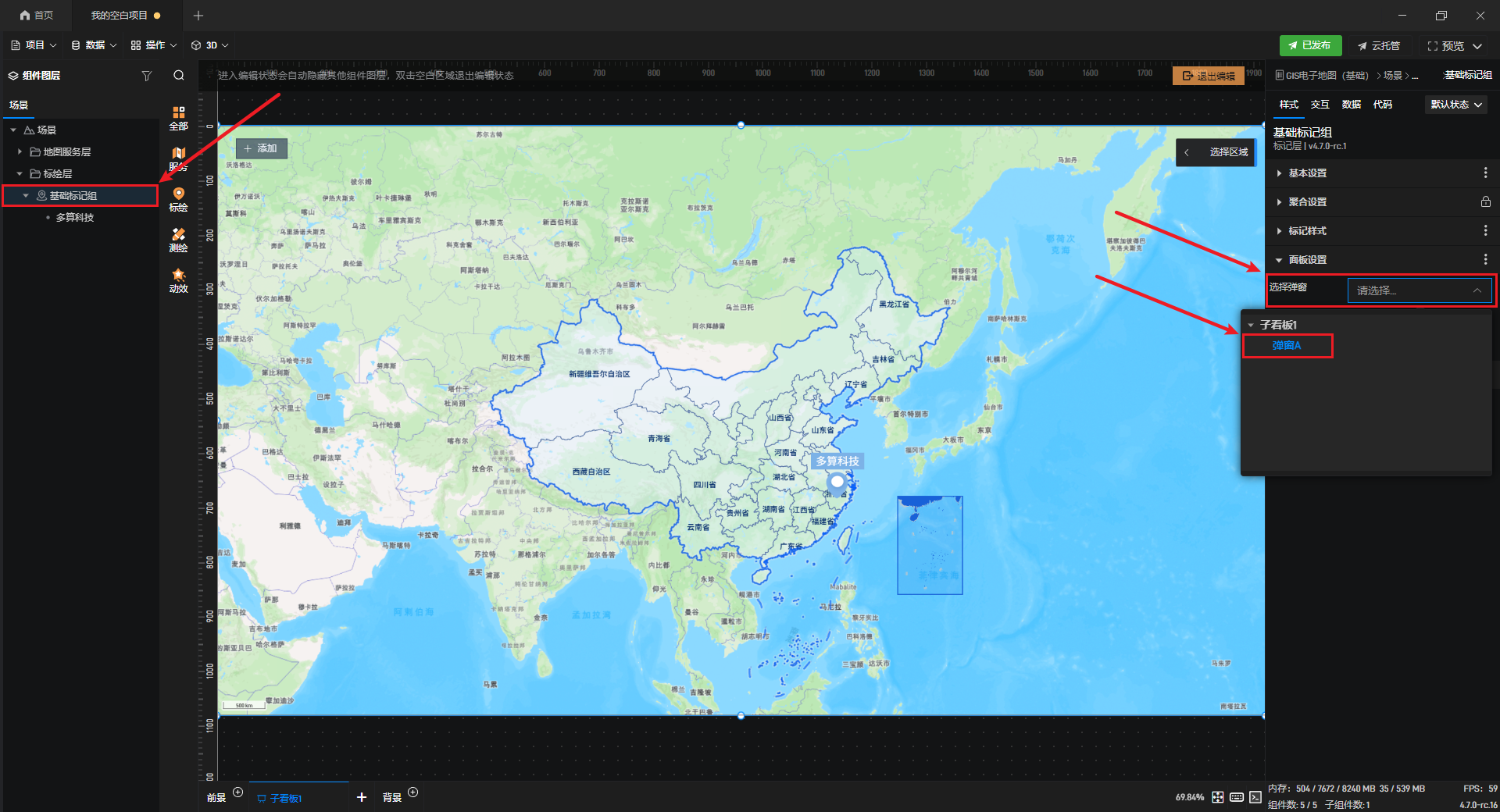Click the lock icon beside 聚合设置
The image size is (1500, 812).
coord(1485,202)
